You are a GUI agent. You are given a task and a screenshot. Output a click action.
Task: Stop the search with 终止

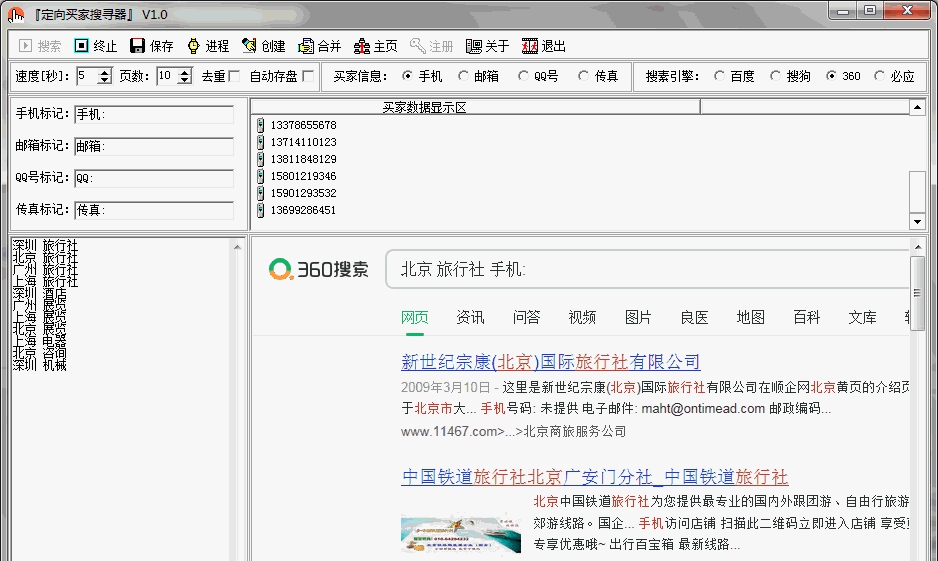coord(81,46)
